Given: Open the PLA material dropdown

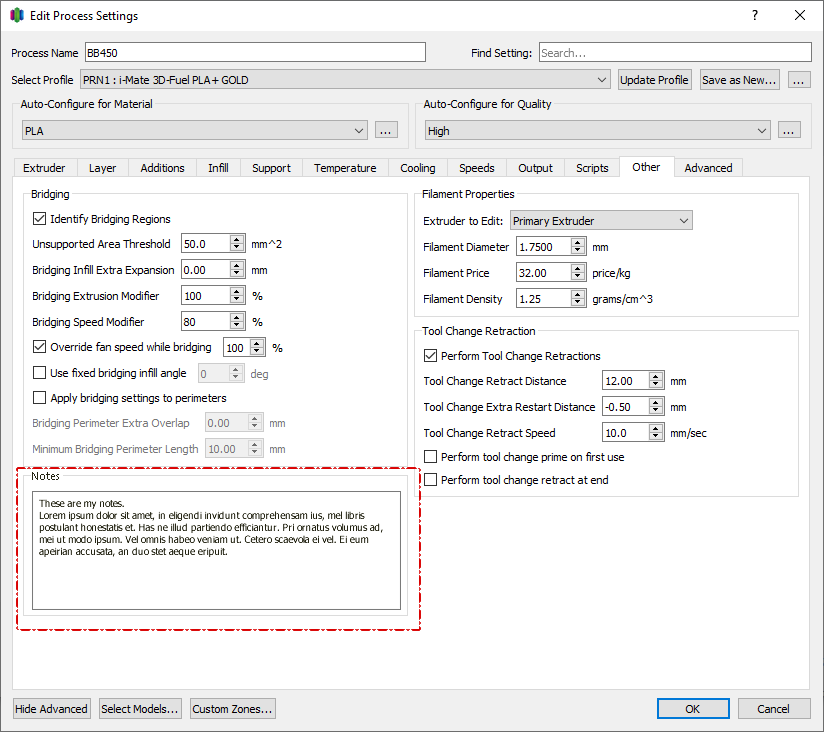Looking at the screenshot, I should (194, 130).
